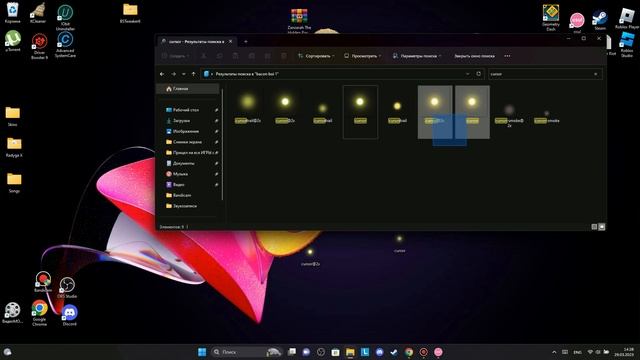Unpin Загрузки using its pin icon
The height and width of the screenshot is (360, 640).
click(216, 121)
